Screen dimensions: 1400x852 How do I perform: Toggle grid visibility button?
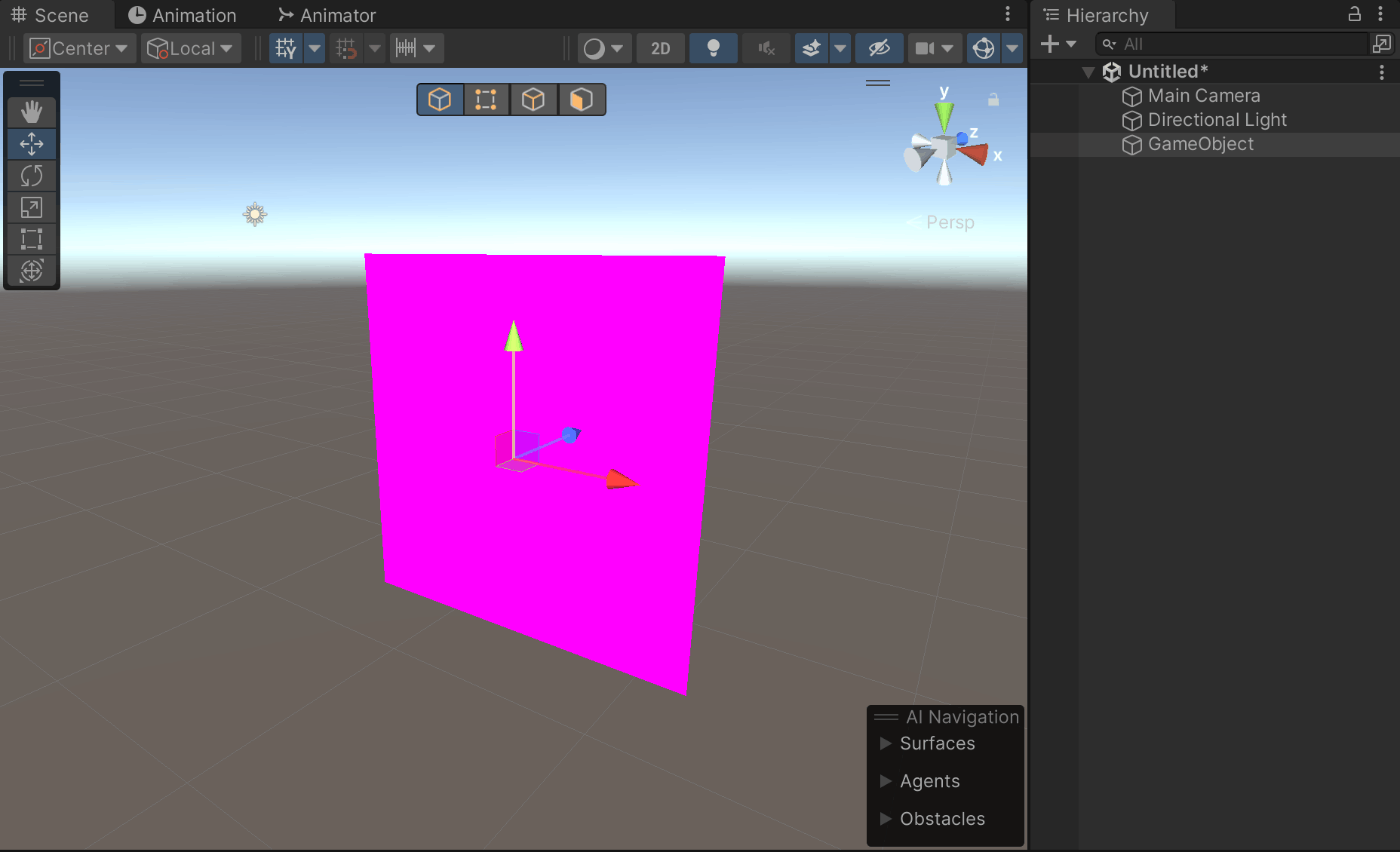pyautogui.click(x=286, y=48)
